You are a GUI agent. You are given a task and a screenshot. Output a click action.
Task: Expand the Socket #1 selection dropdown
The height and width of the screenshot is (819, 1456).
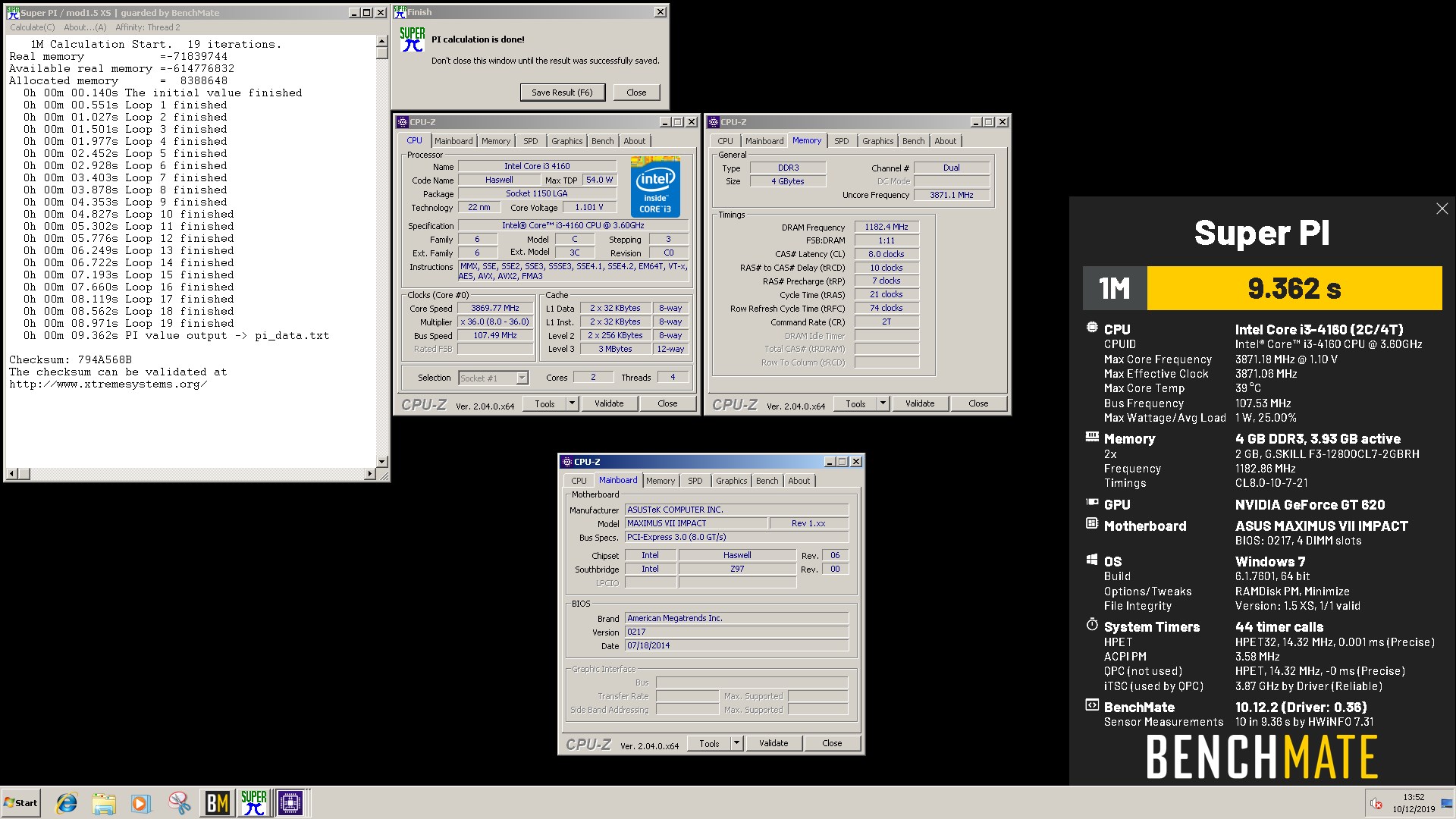coord(522,378)
